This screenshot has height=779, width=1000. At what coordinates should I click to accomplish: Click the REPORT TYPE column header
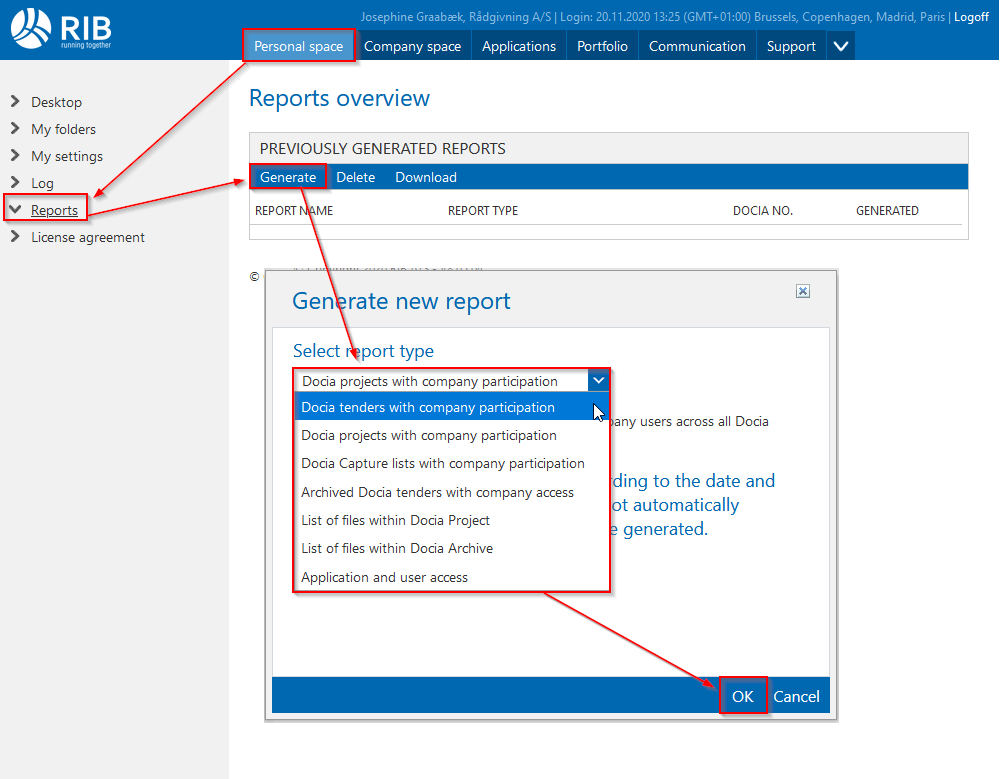coord(483,211)
